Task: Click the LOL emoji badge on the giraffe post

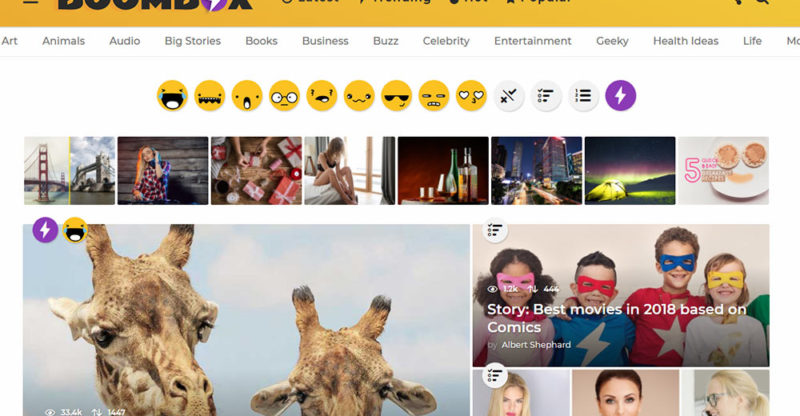Action: (x=75, y=230)
